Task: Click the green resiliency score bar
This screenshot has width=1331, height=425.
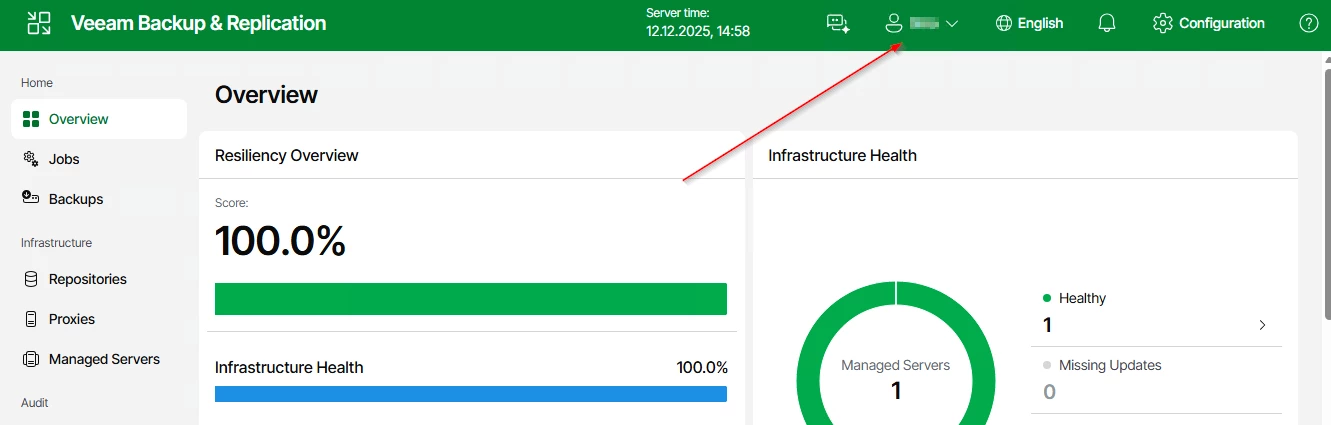Action: point(471,299)
